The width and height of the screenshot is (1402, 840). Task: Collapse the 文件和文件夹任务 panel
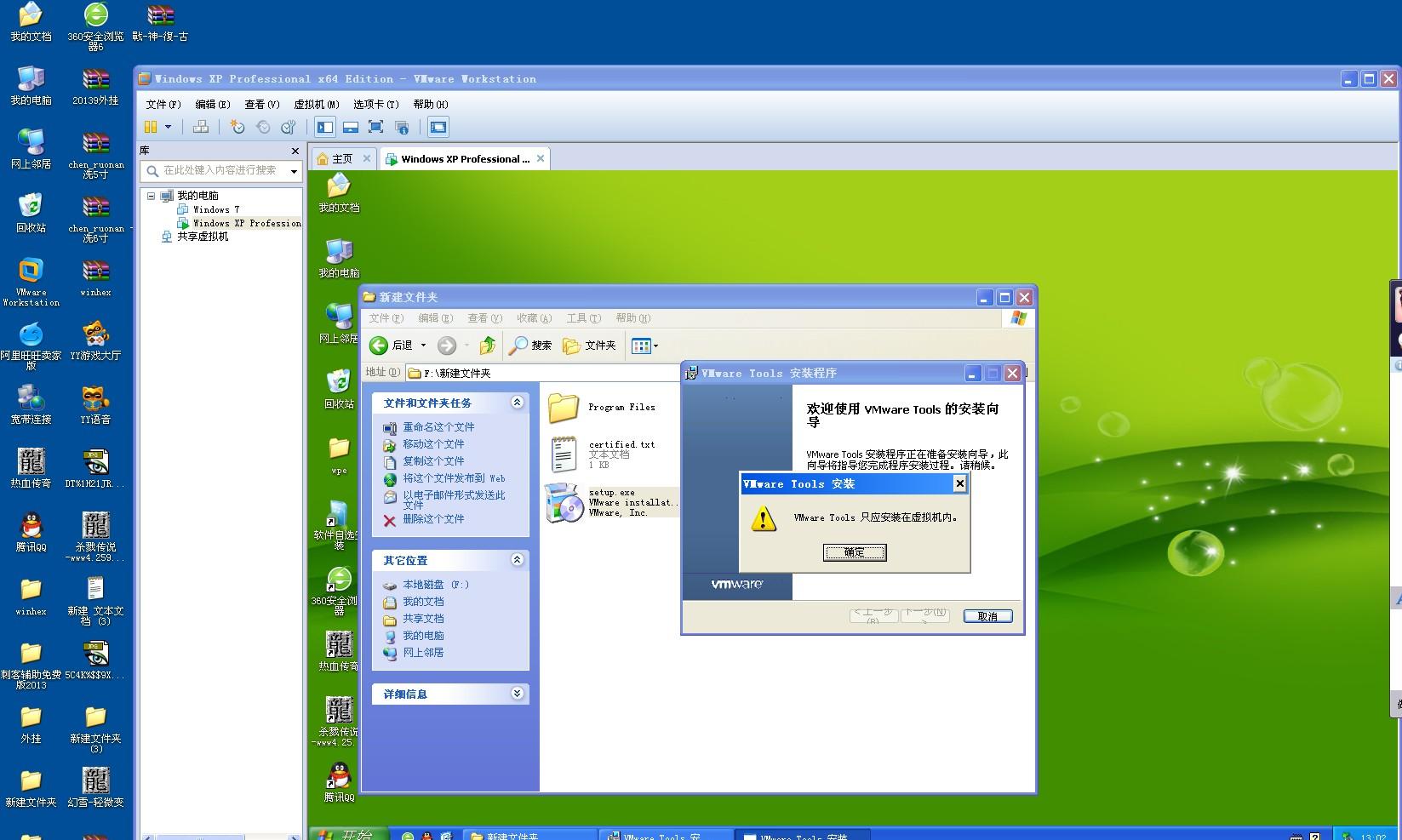tap(517, 402)
